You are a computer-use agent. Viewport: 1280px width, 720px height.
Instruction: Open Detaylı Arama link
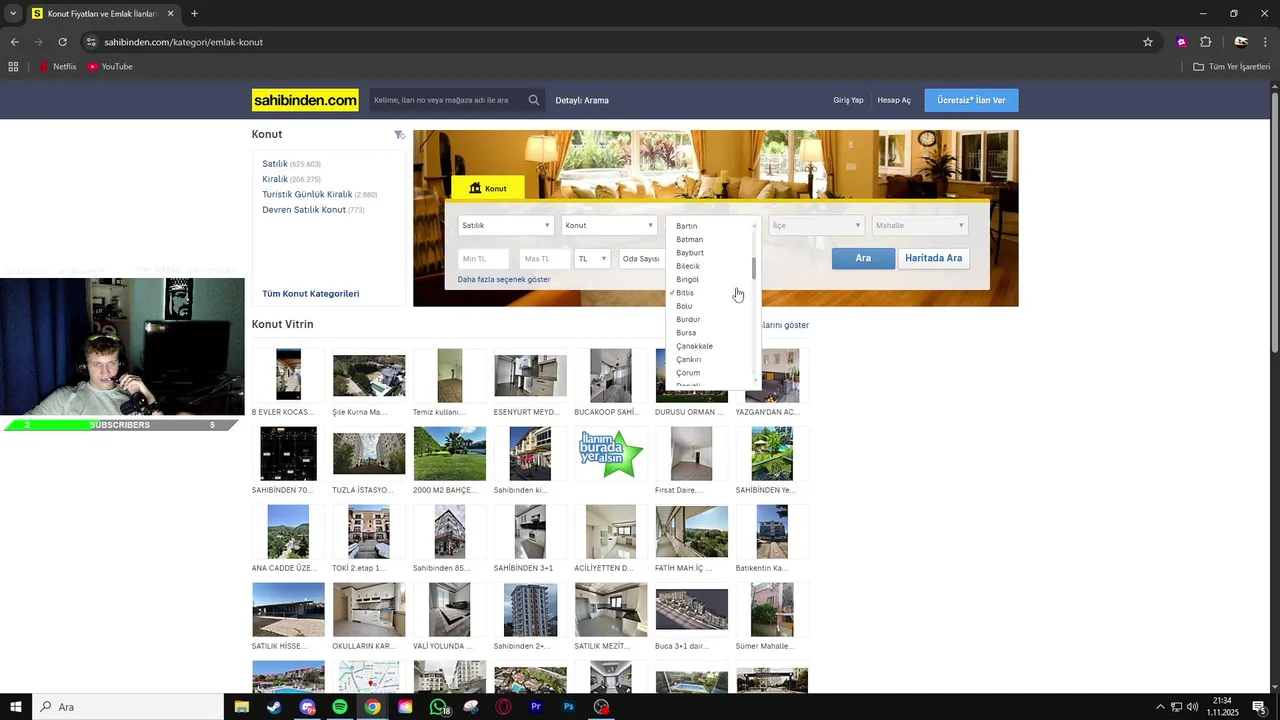[x=582, y=100]
